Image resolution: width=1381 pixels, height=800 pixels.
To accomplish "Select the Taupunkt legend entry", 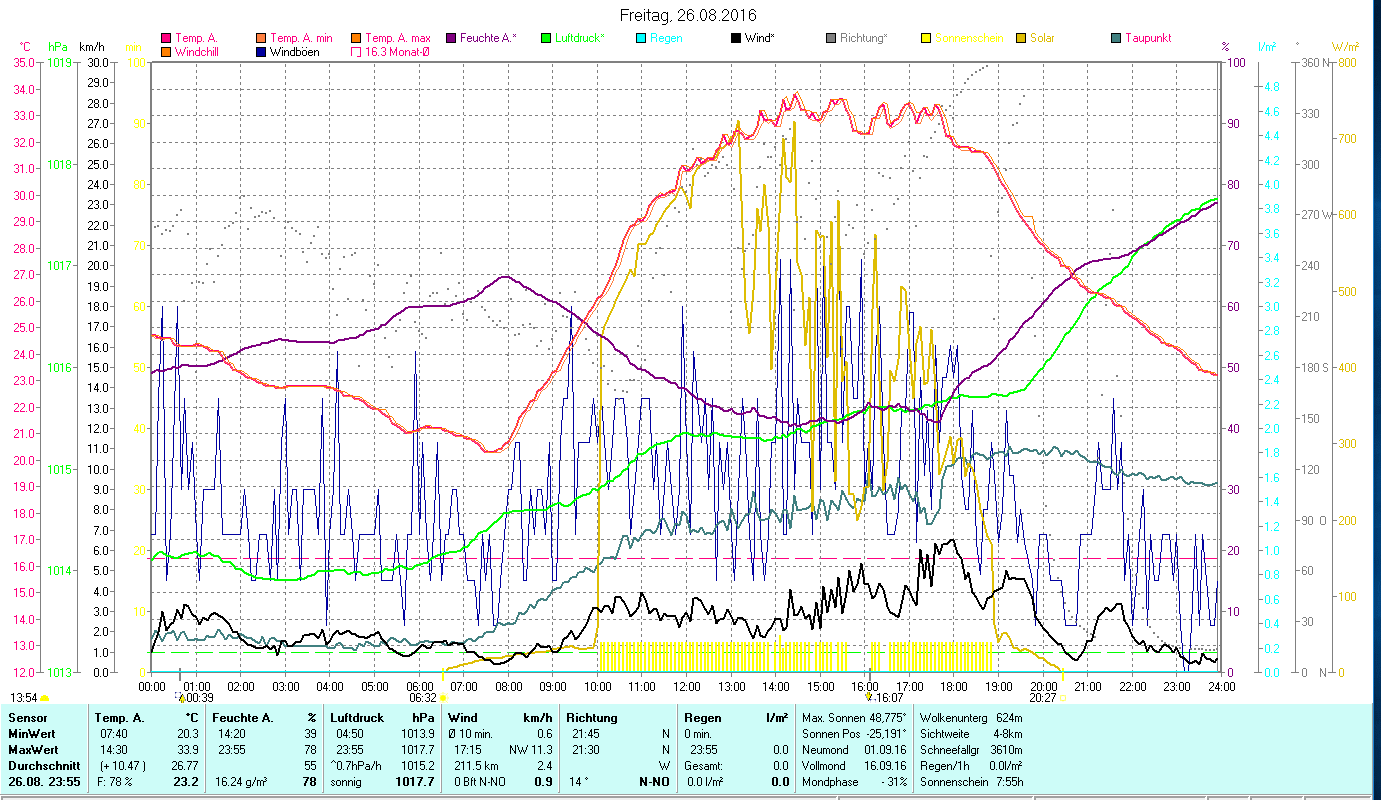I will point(1140,39).
